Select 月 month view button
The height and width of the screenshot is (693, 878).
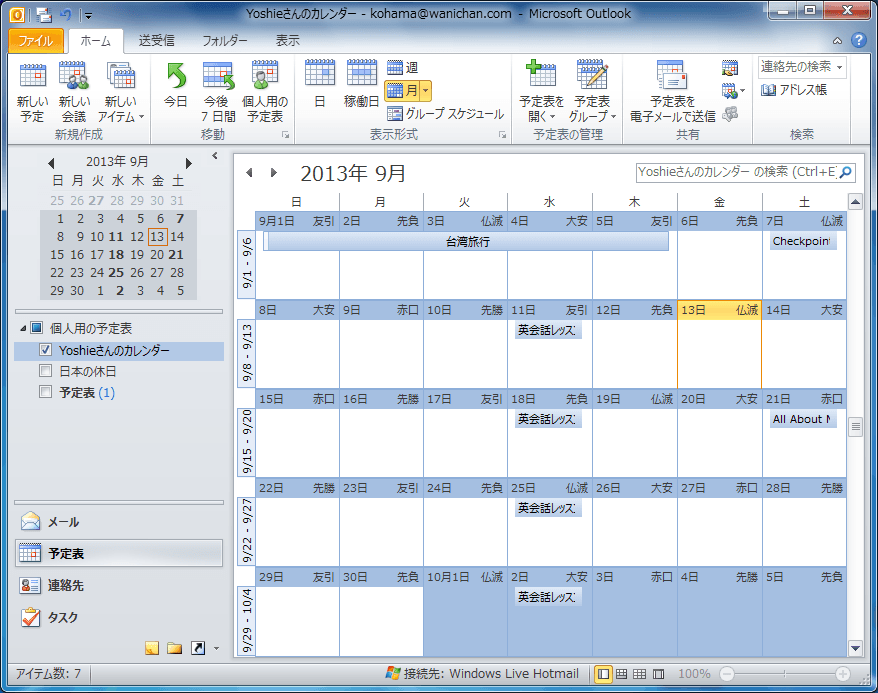401,90
